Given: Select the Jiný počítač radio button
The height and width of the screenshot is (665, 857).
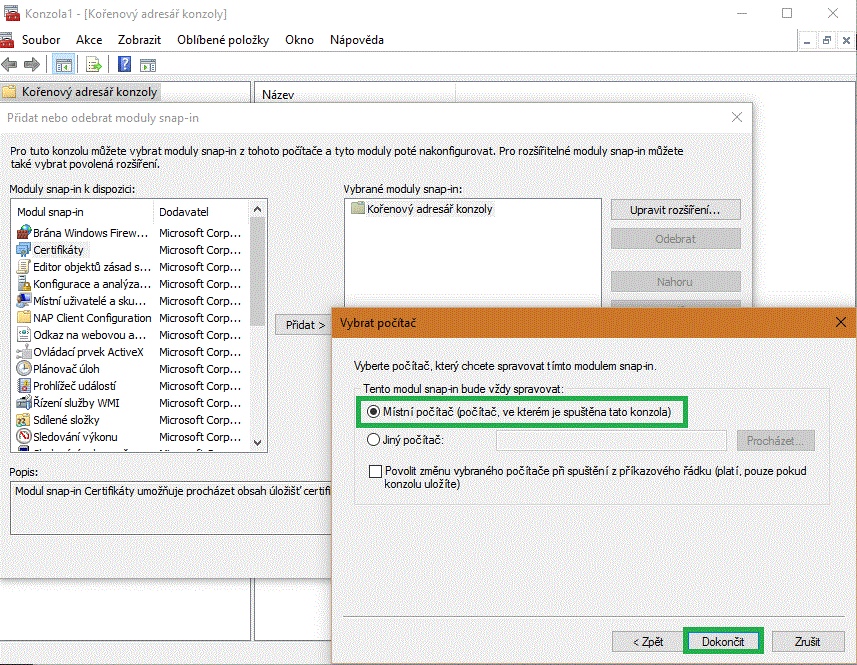Looking at the screenshot, I should [374, 440].
